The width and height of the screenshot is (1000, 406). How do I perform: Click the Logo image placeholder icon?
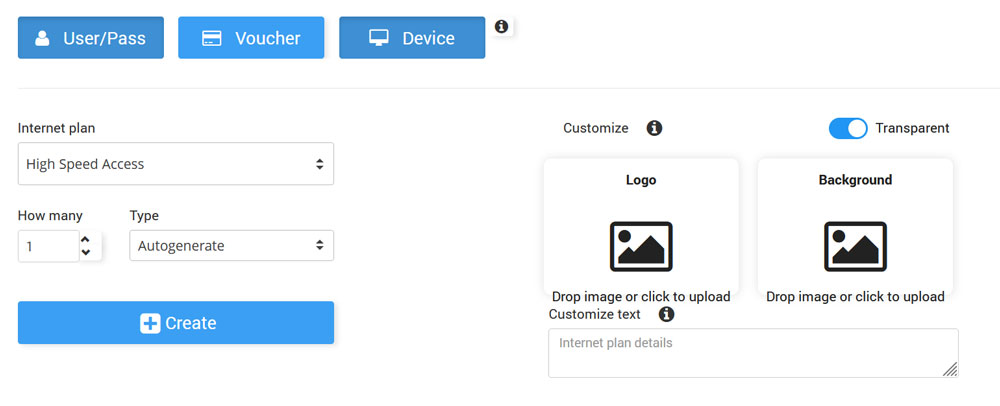(641, 246)
